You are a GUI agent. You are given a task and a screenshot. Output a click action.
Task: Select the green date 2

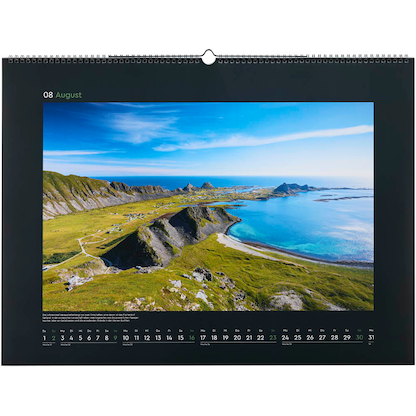(53, 338)
